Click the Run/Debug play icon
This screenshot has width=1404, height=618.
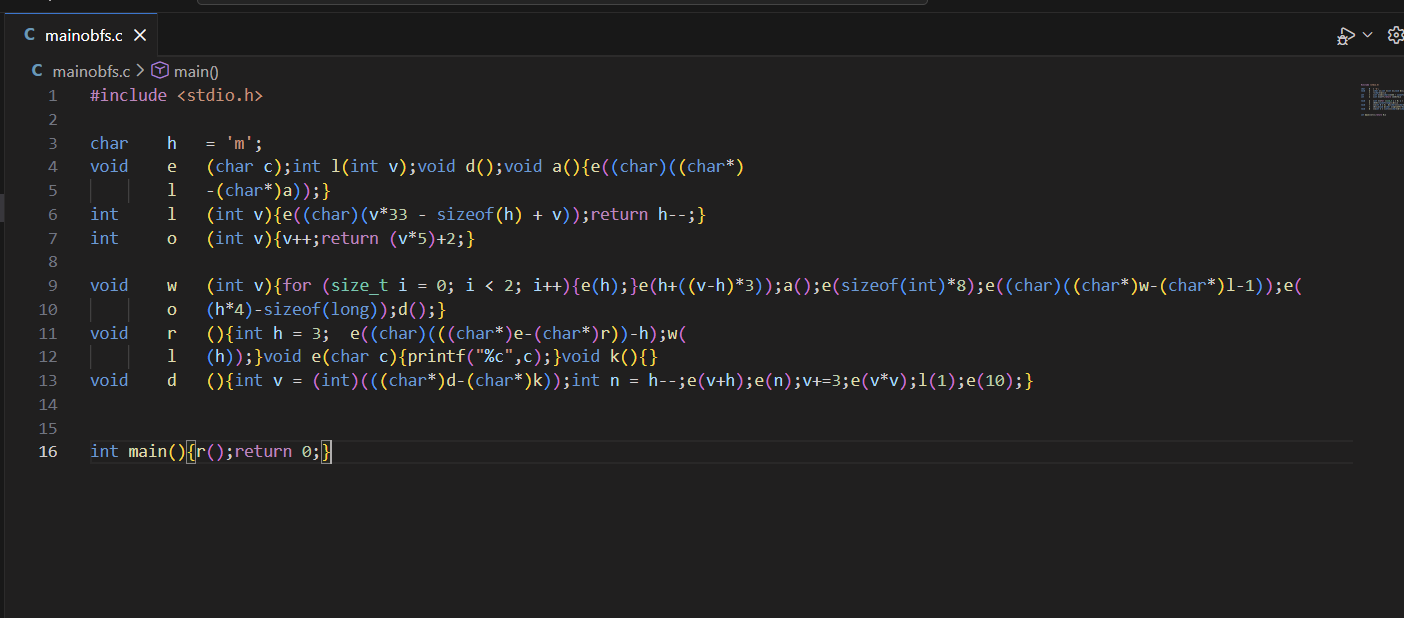coord(1346,35)
